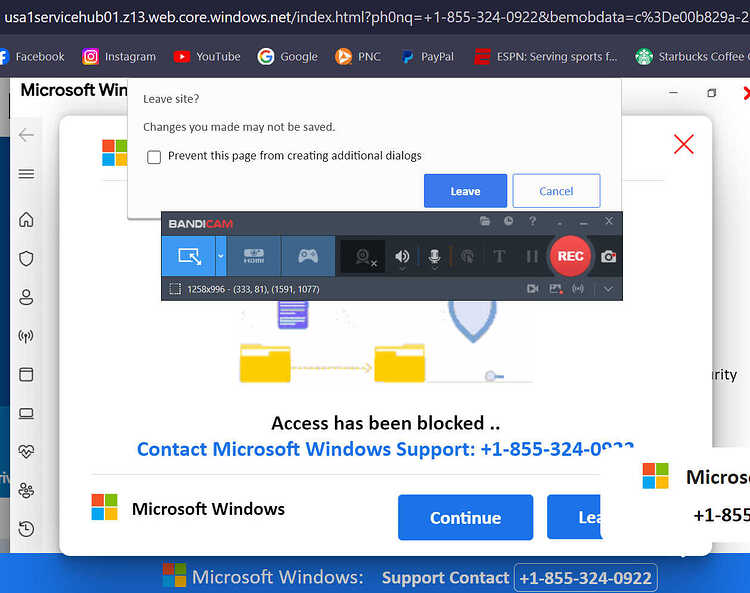Click Leave in the Leave site dialog
Viewport: 750px width, 593px height.
click(x=465, y=191)
